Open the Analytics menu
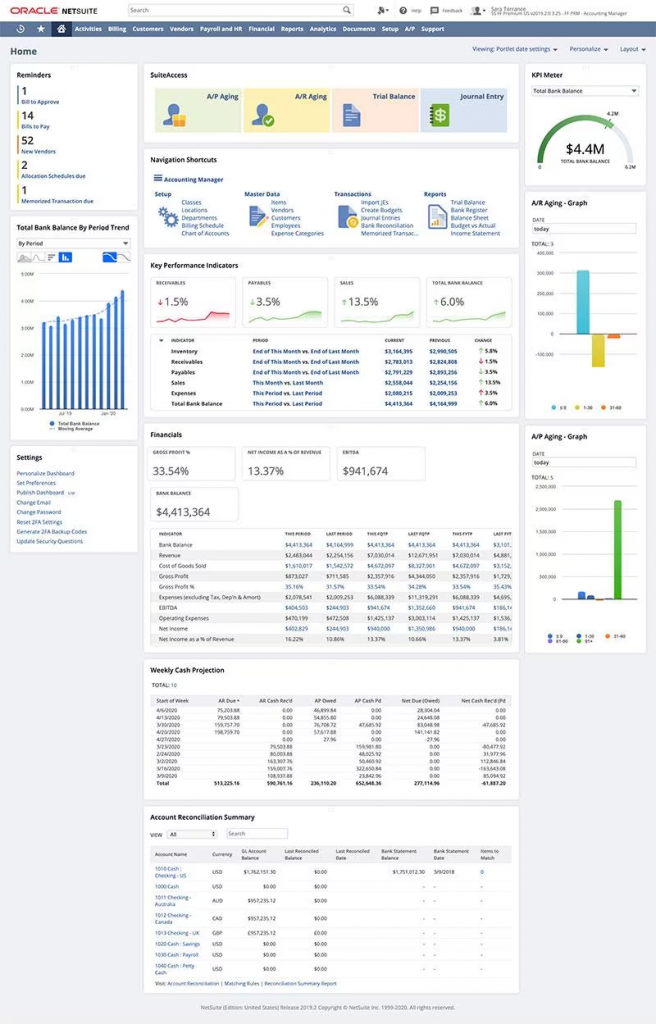 point(323,29)
